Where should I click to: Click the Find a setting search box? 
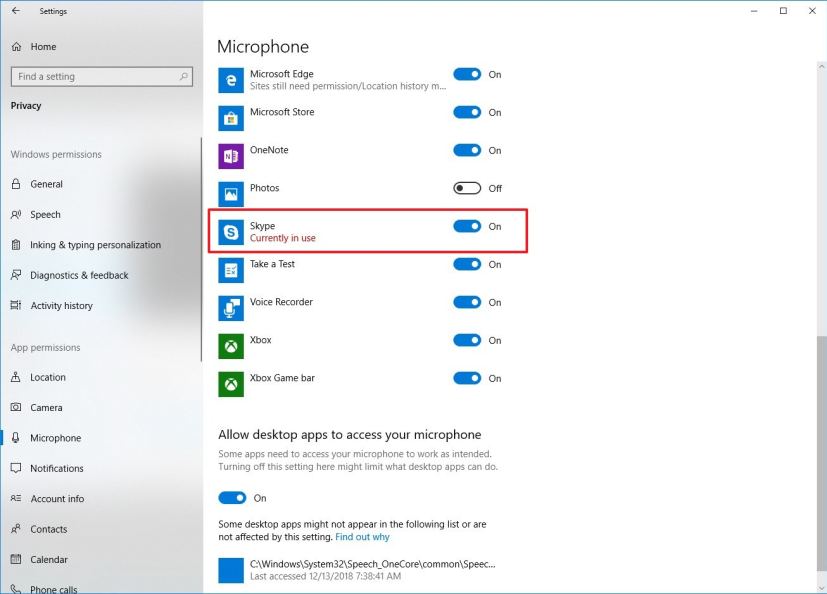(x=95, y=76)
